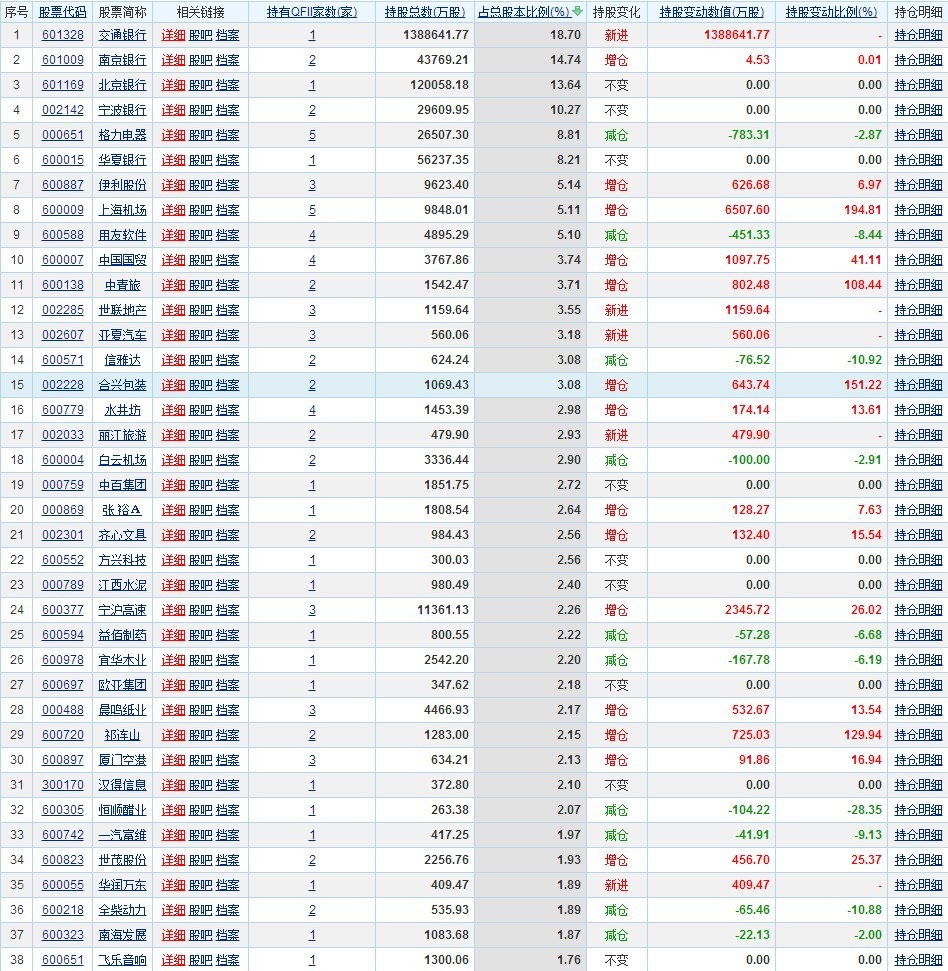
Task: Open 信雅达 stock name link
Action: [123, 360]
